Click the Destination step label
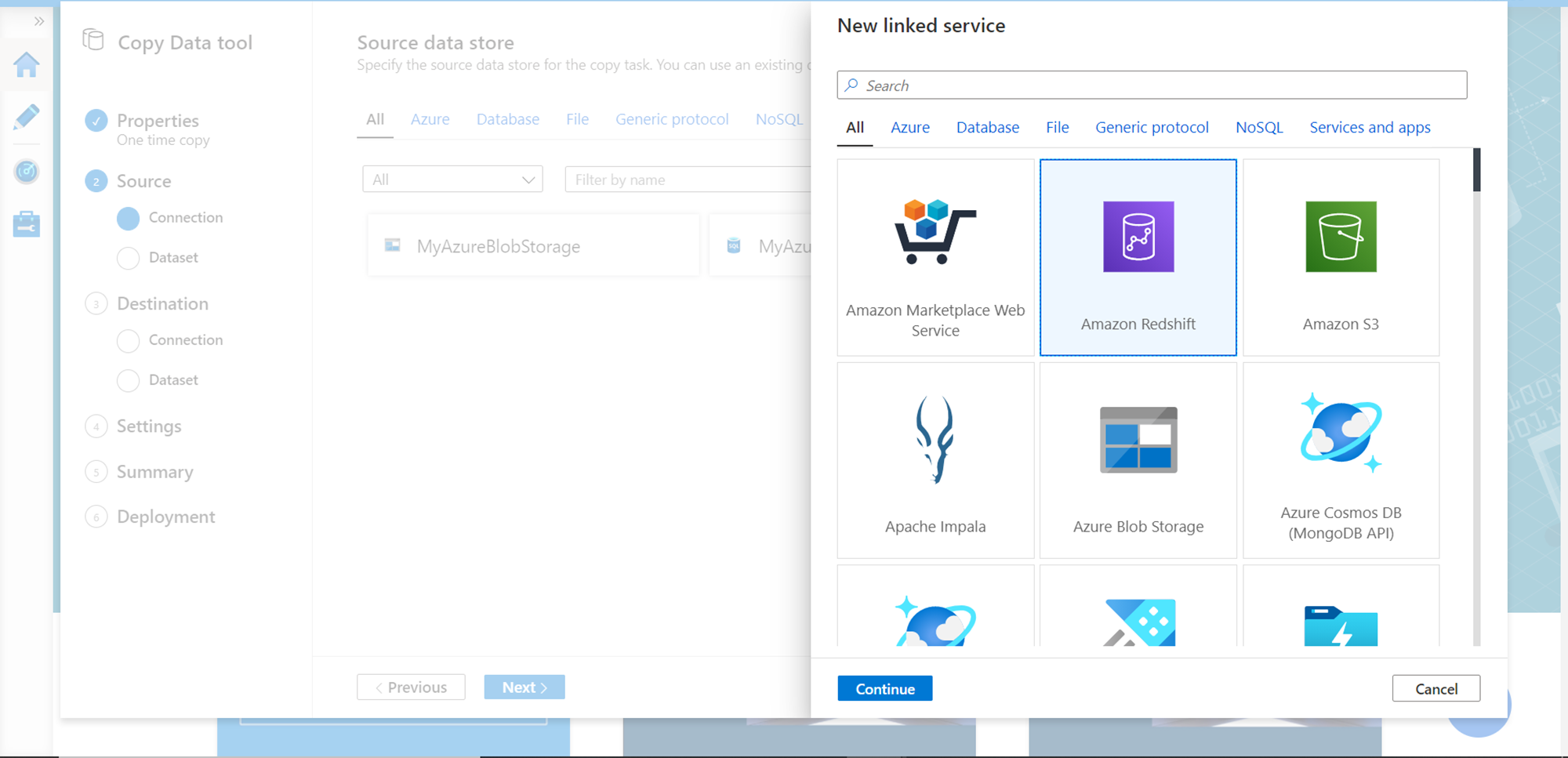 tap(162, 304)
